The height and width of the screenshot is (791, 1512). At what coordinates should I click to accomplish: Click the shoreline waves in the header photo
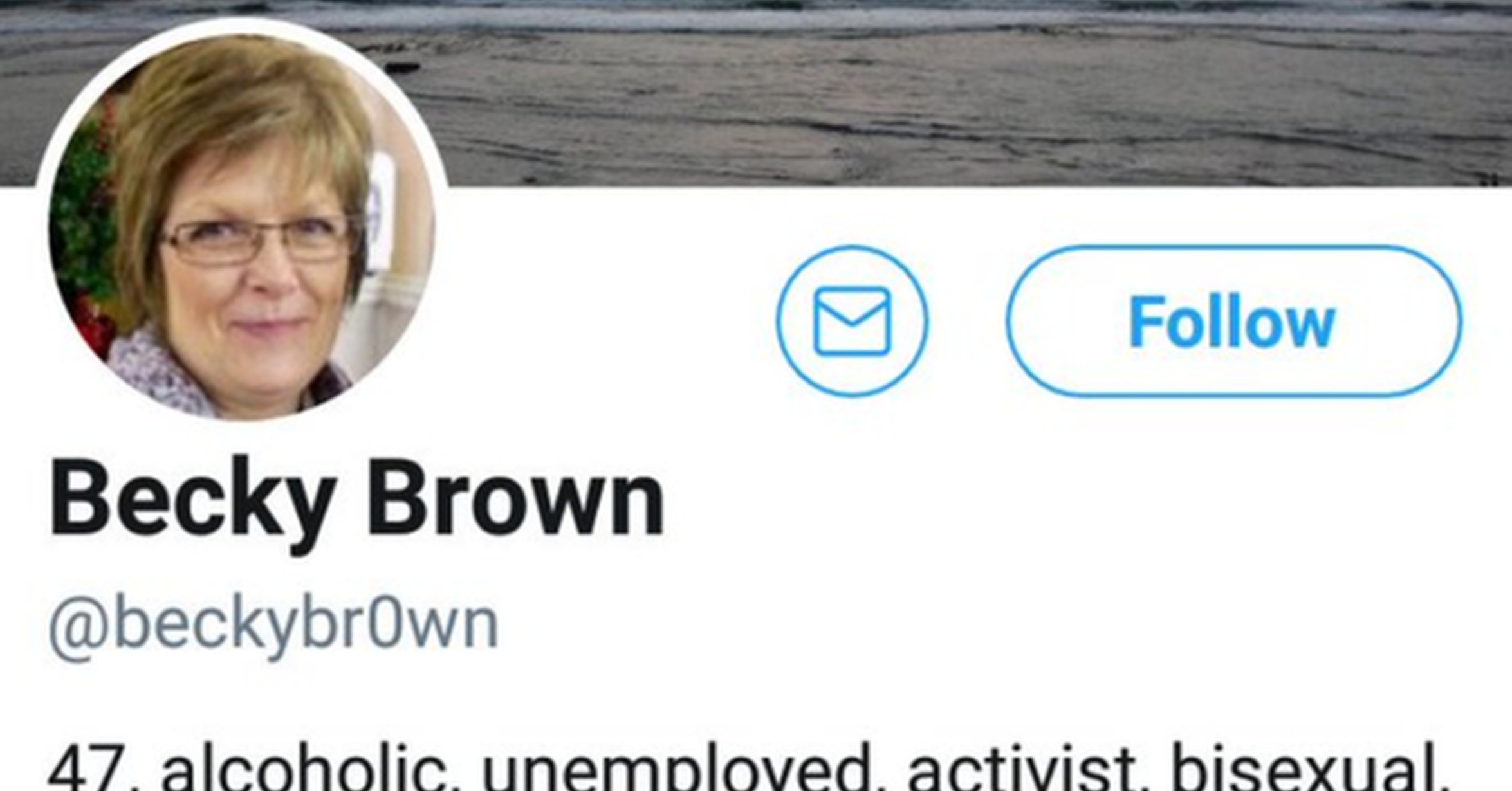(901, 19)
